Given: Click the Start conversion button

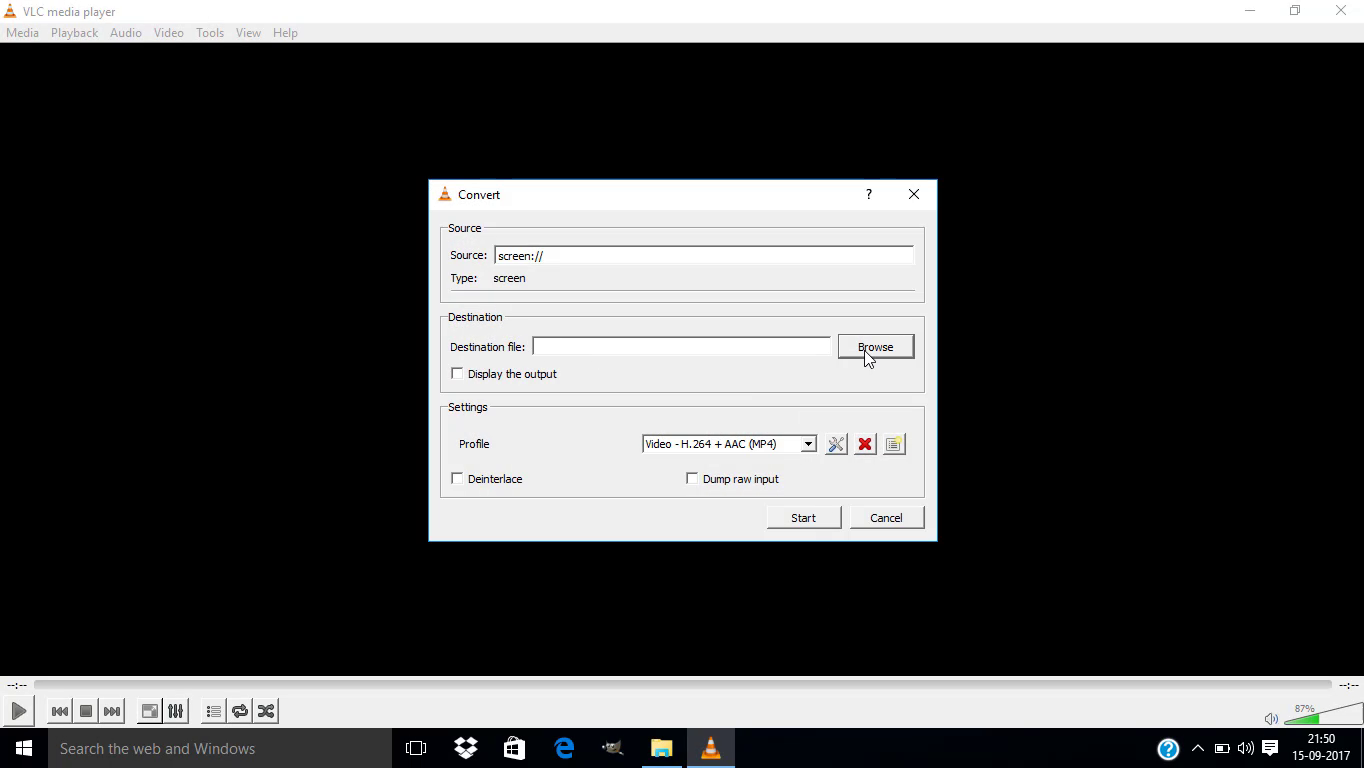Looking at the screenshot, I should pyautogui.click(x=803, y=517).
